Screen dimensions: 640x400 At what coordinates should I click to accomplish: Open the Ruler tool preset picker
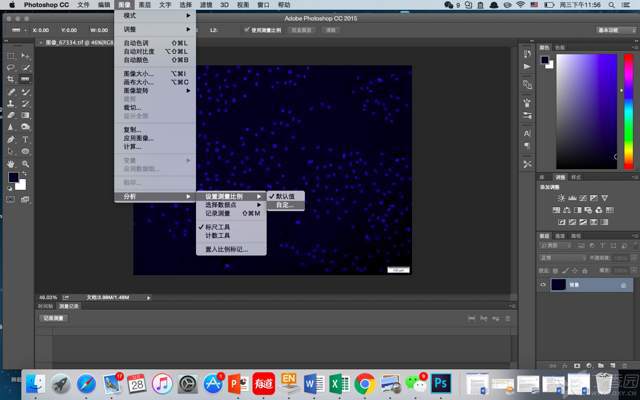19,30
